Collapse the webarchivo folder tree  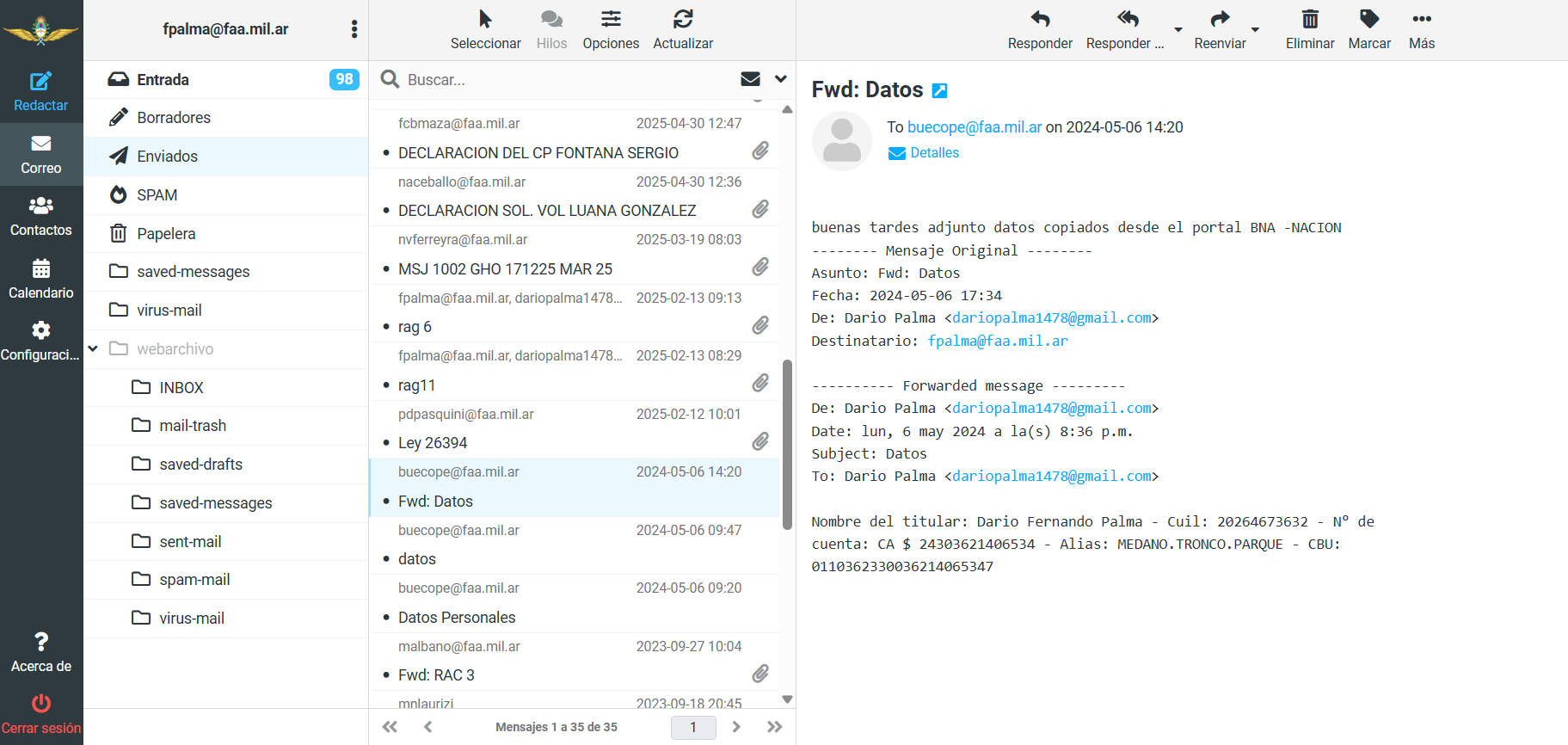(x=93, y=348)
